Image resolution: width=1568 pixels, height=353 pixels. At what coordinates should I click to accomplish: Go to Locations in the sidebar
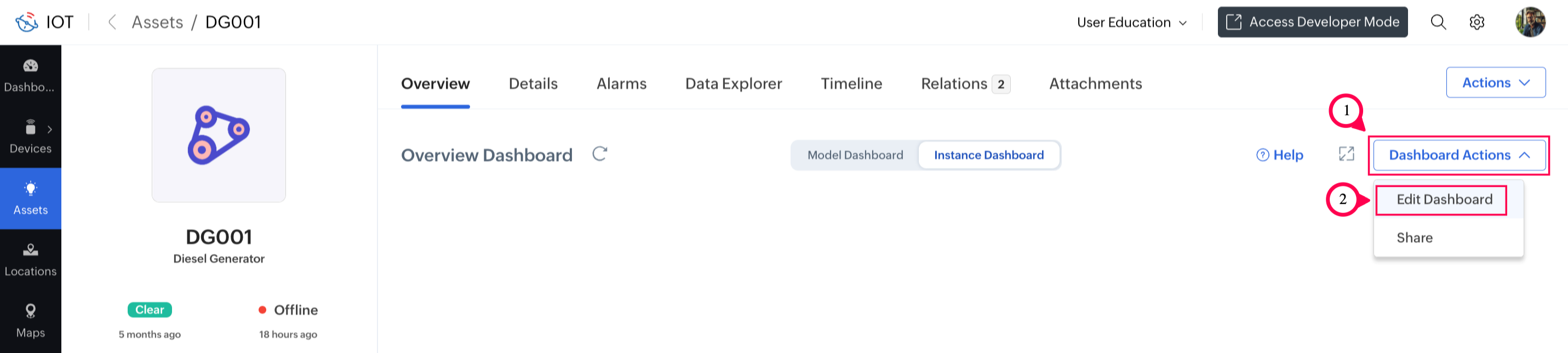click(x=31, y=260)
